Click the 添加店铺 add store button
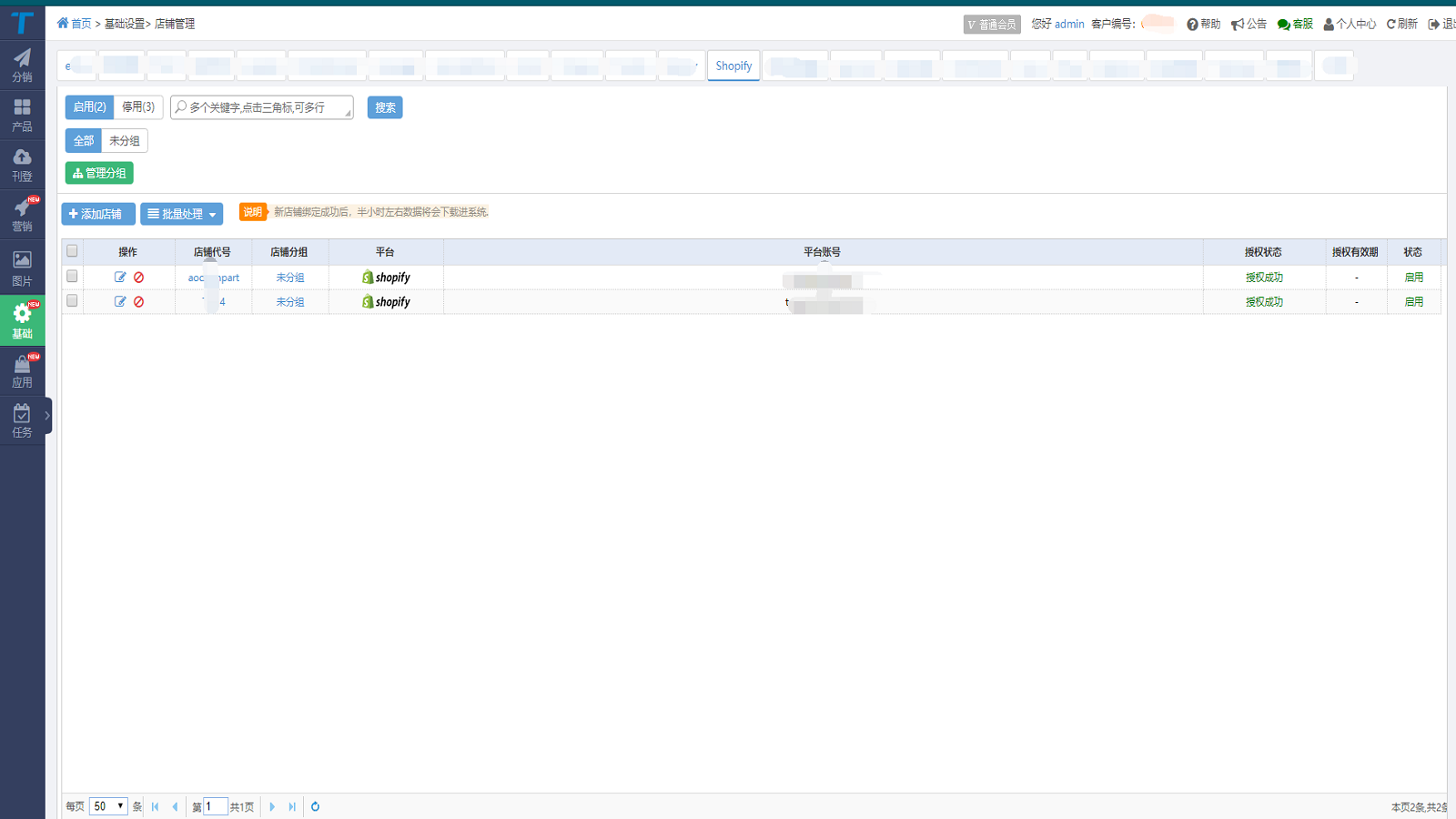This screenshot has height=819, width=1456. coord(98,214)
